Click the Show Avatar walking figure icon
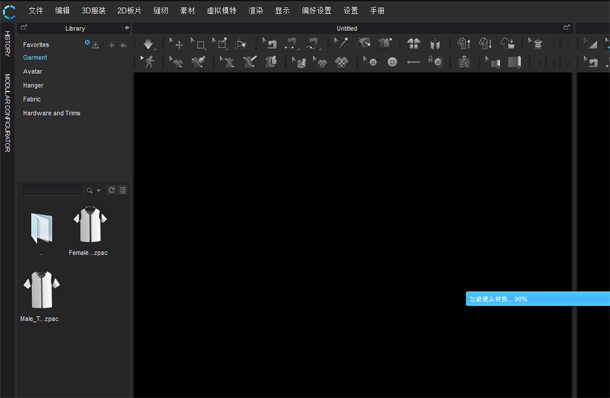The image size is (610, 398). pyautogui.click(x=148, y=62)
